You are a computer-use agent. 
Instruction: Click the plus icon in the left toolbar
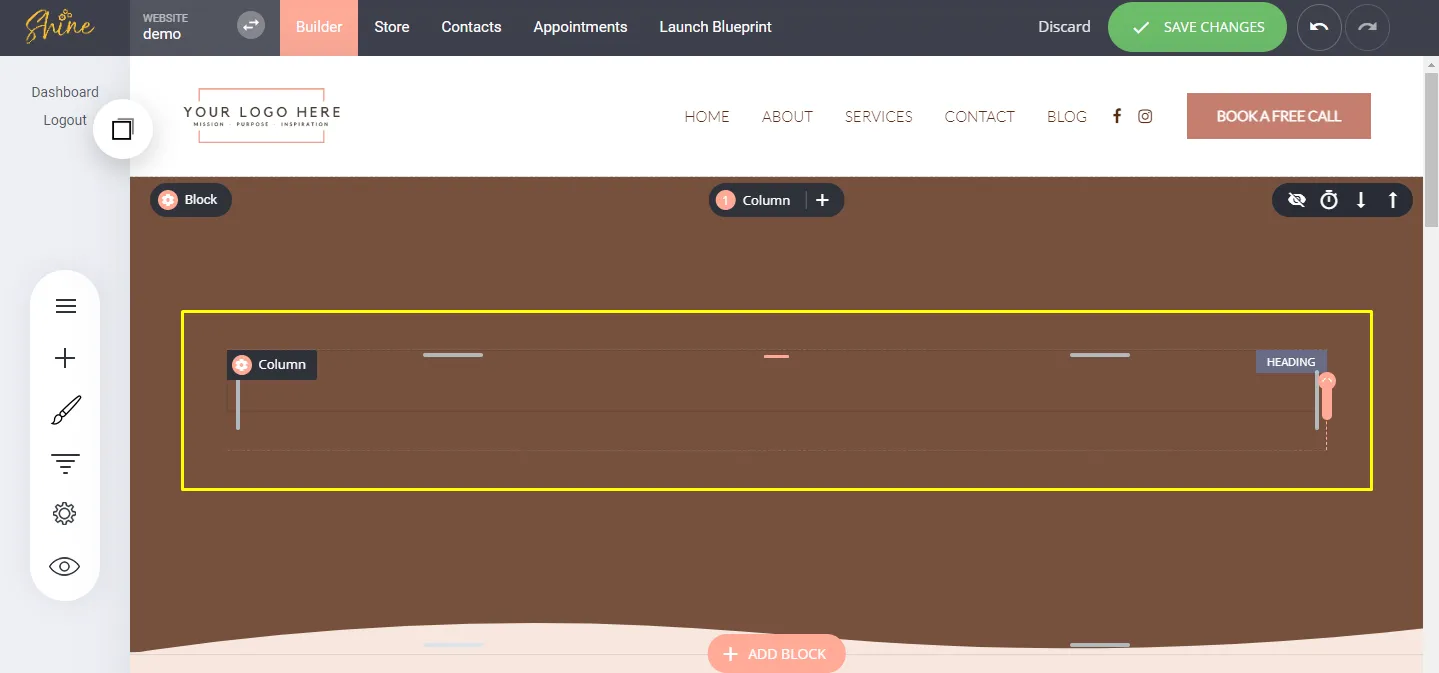[x=65, y=358]
